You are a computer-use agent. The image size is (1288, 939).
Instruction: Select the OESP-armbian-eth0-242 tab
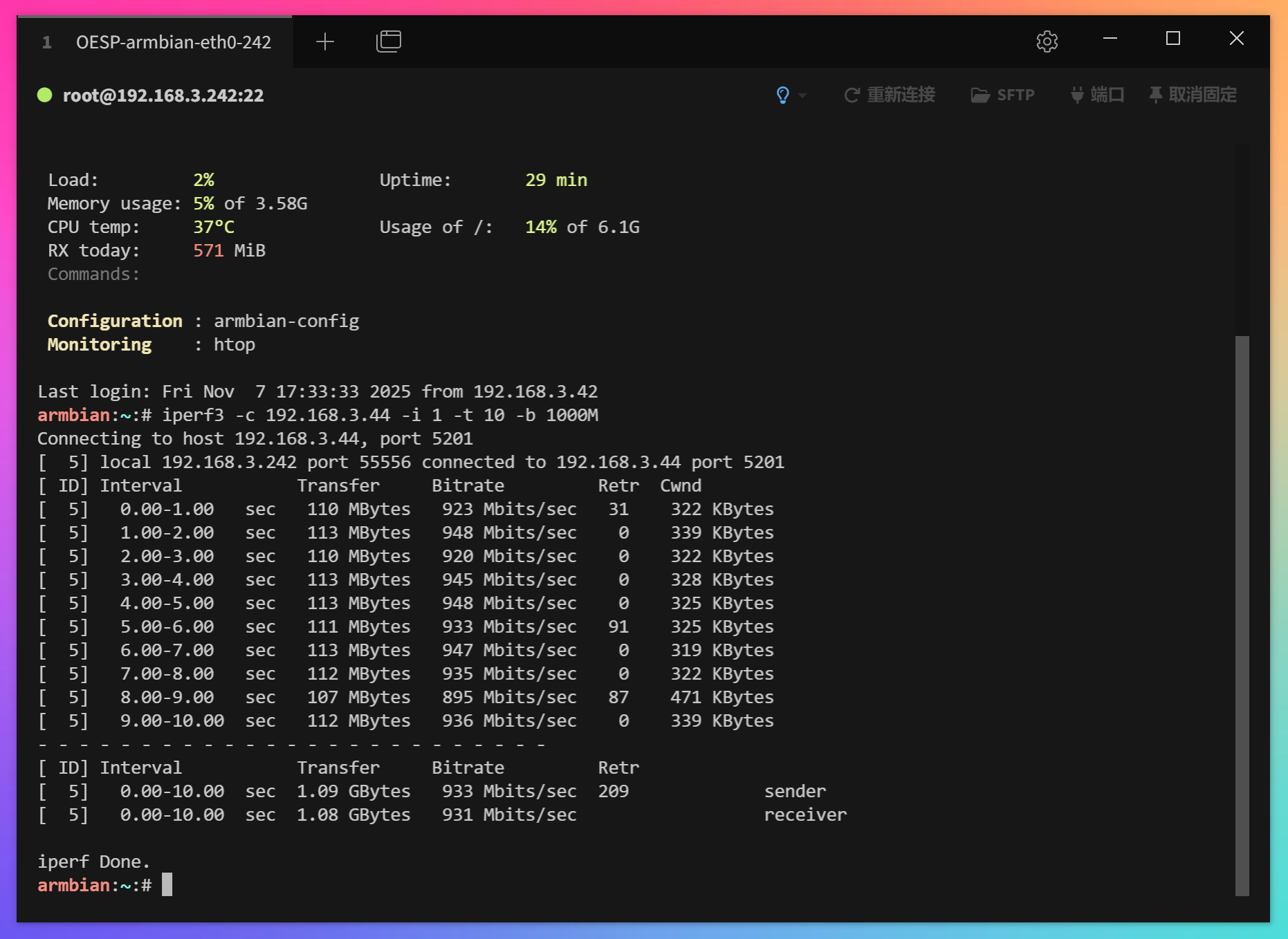coord(173,42)
